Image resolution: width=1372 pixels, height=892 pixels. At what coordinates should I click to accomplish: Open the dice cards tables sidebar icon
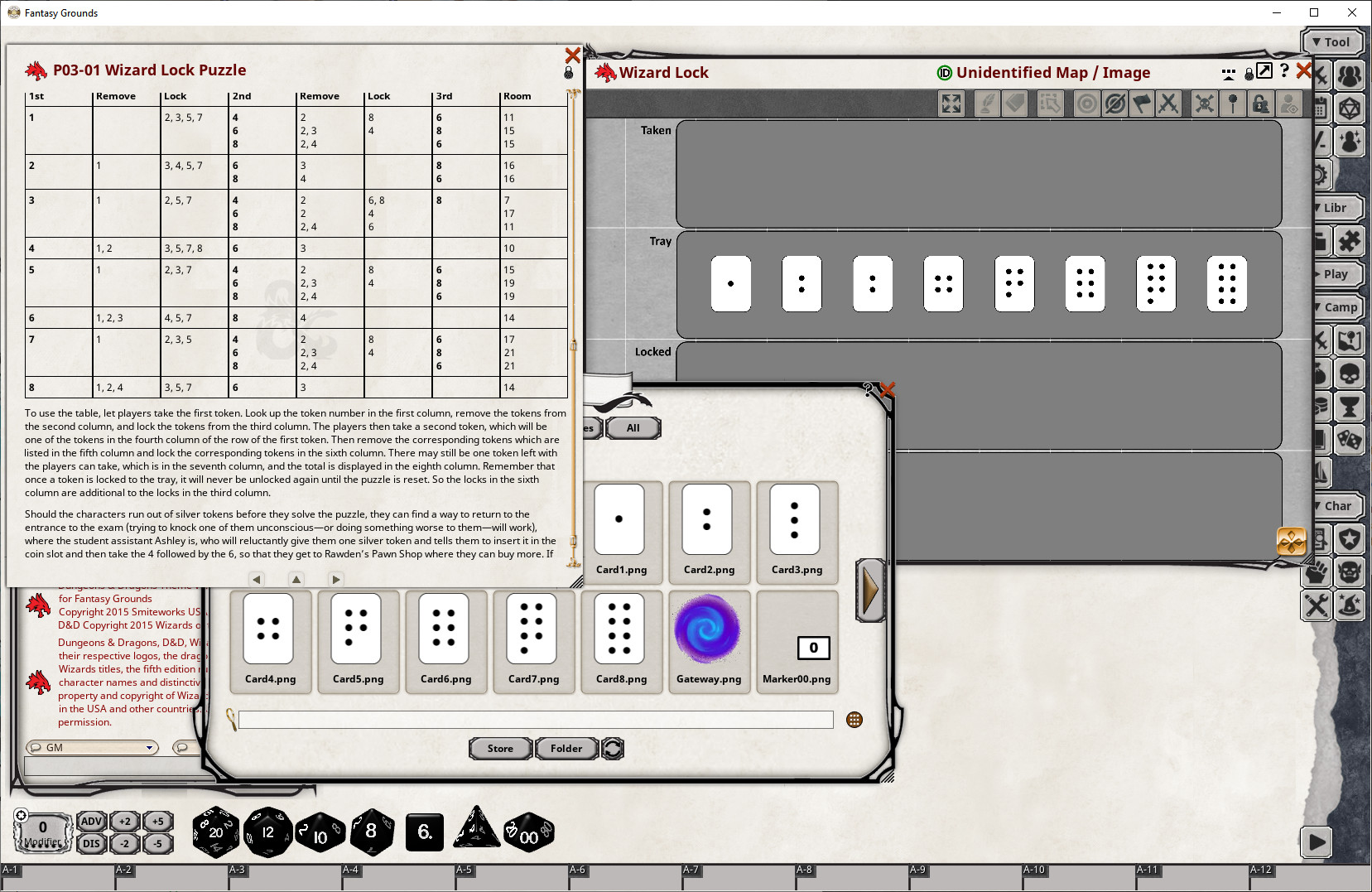click(1350, 440)
